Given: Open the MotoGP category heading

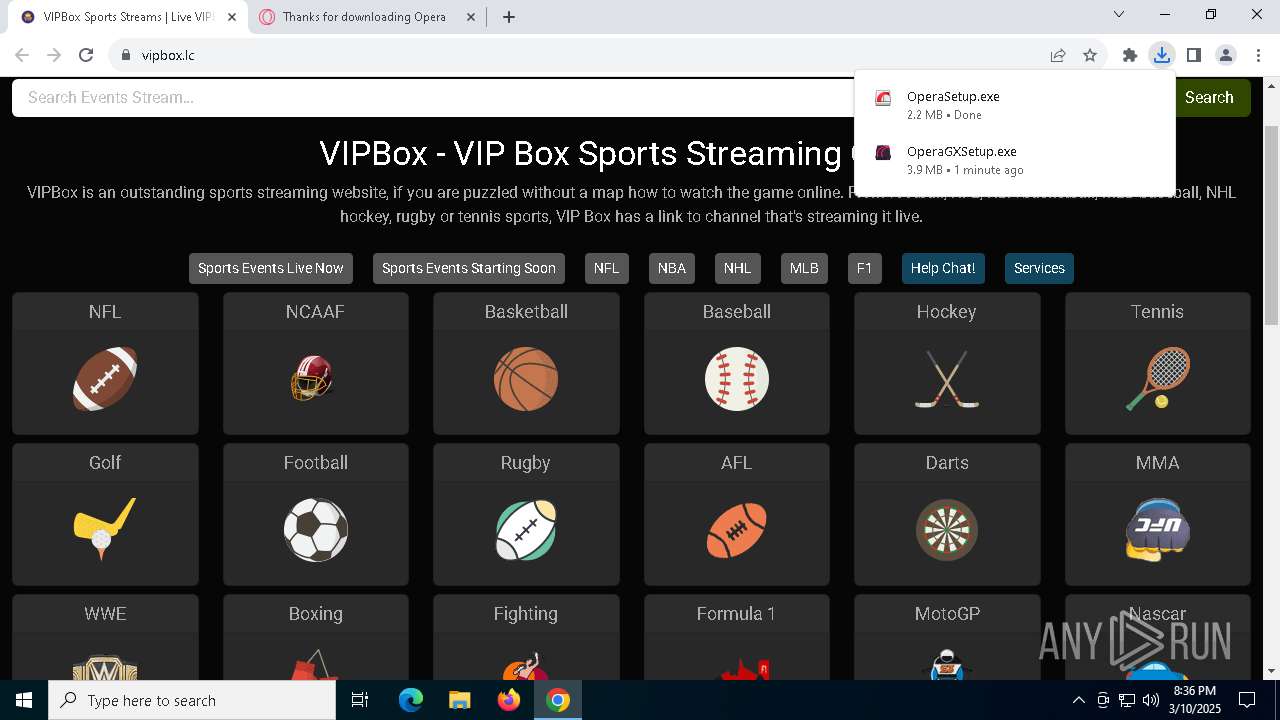Looking at the screenshot, I should coord(947,613).
